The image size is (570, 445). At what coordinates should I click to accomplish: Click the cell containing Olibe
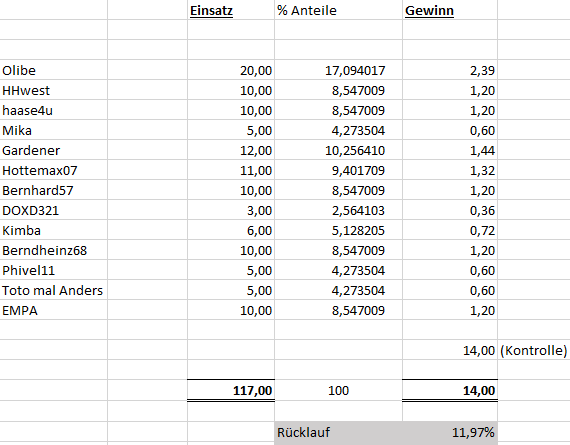[54, 70]
